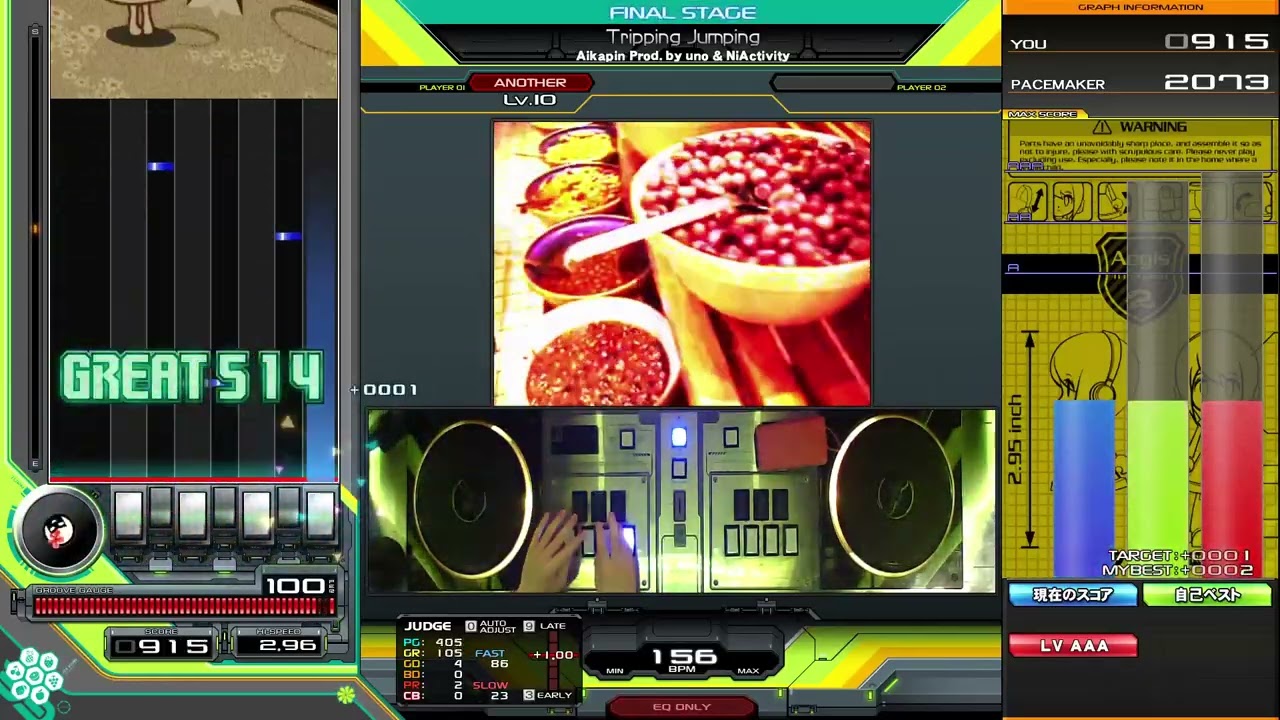Select the 現在のスコア graph label

click(1073, 595)
